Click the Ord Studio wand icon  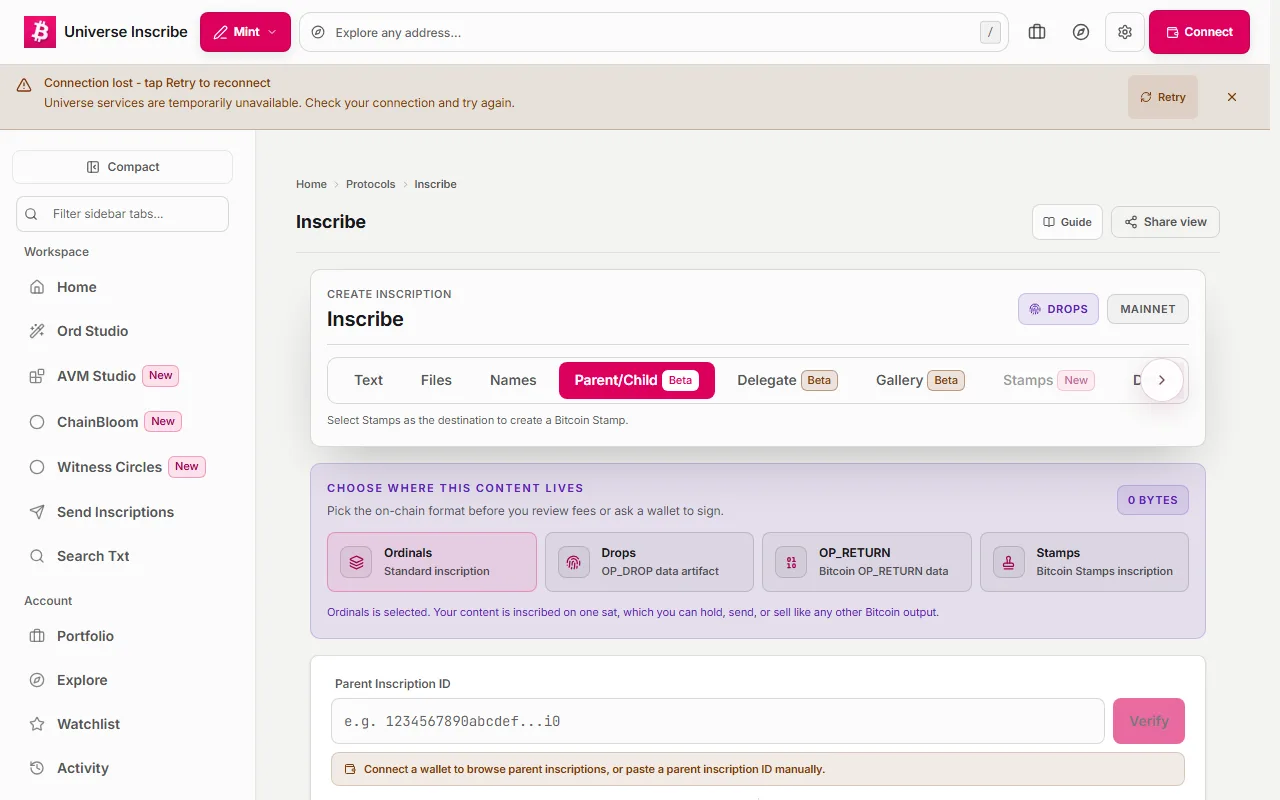37,331
